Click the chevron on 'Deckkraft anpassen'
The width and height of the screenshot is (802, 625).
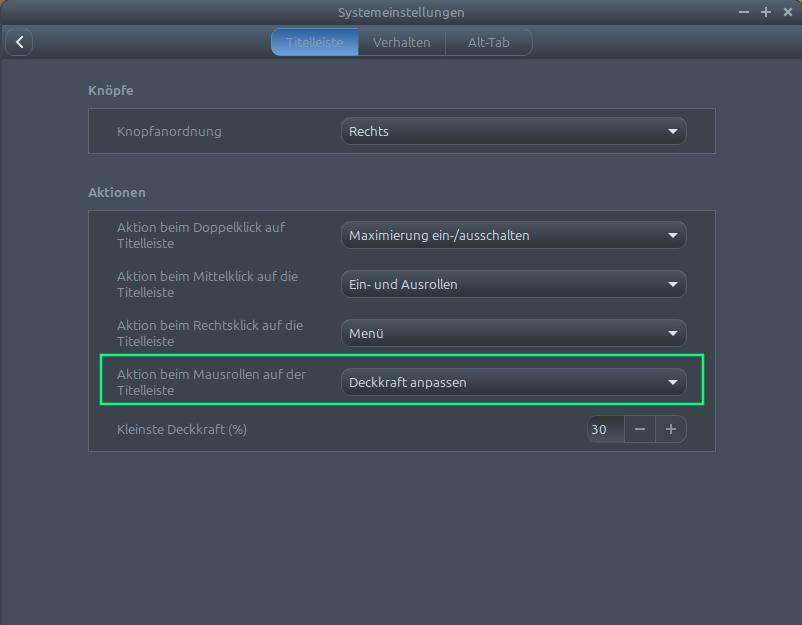(x=674, y=382)
